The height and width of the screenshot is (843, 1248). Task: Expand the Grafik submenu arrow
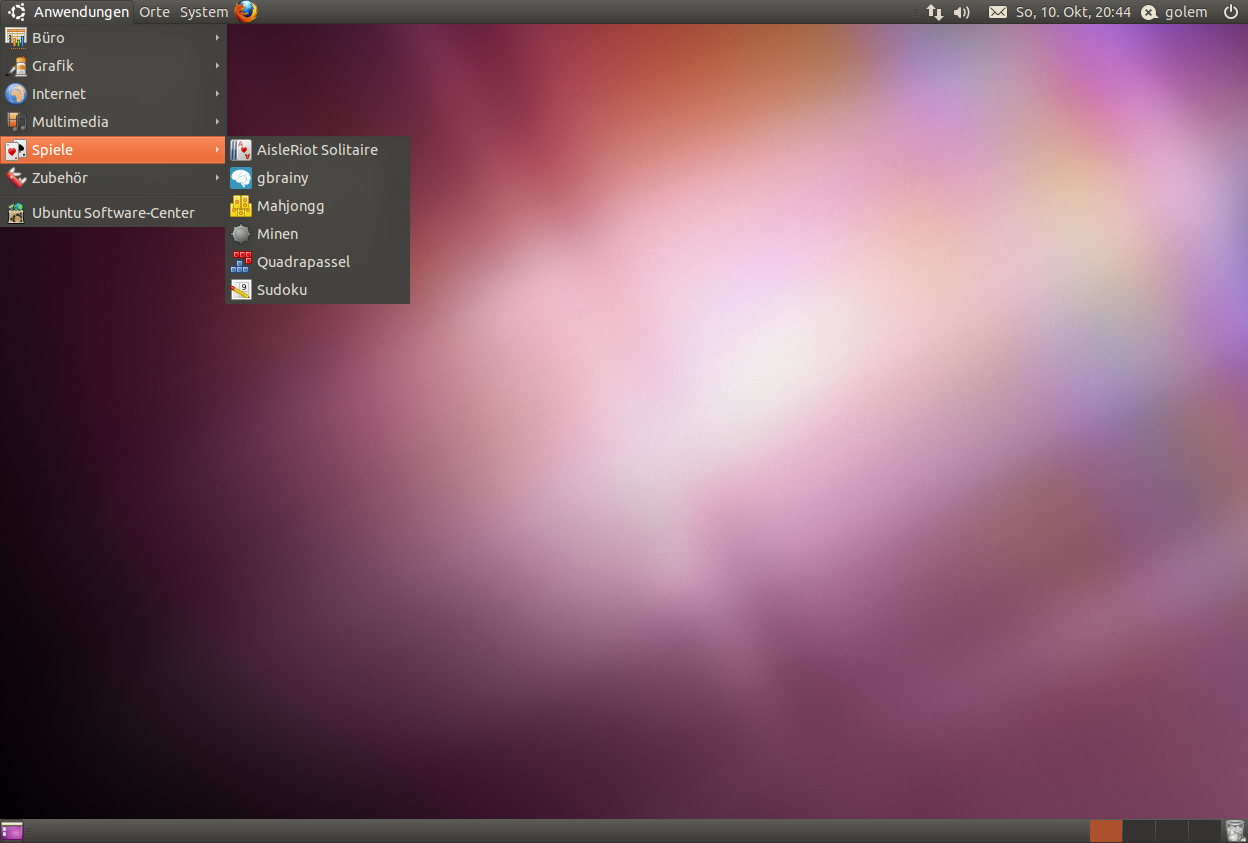217,66
